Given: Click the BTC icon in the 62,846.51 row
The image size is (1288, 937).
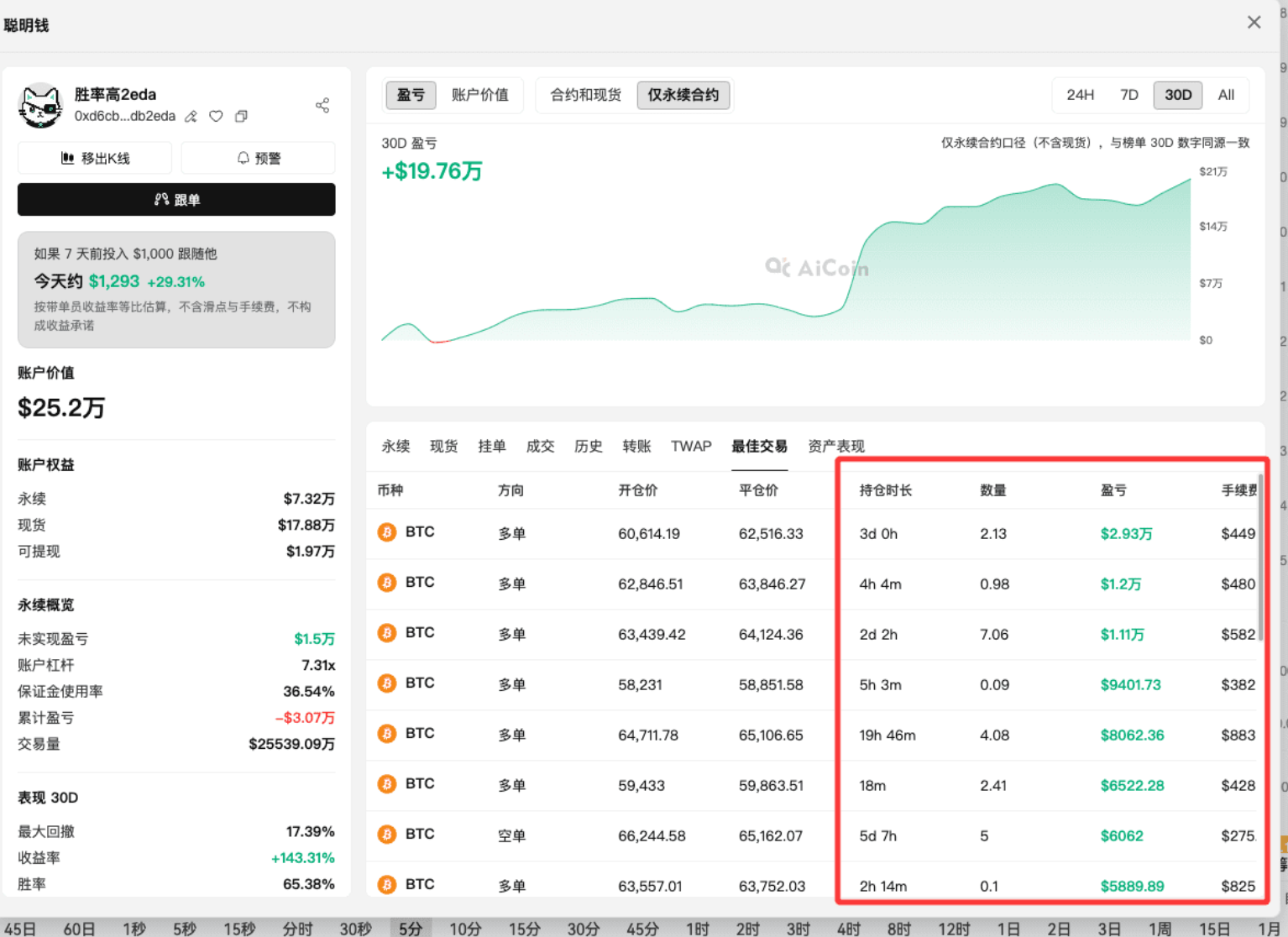Looking at the screenshot, I should pos(386,583).
